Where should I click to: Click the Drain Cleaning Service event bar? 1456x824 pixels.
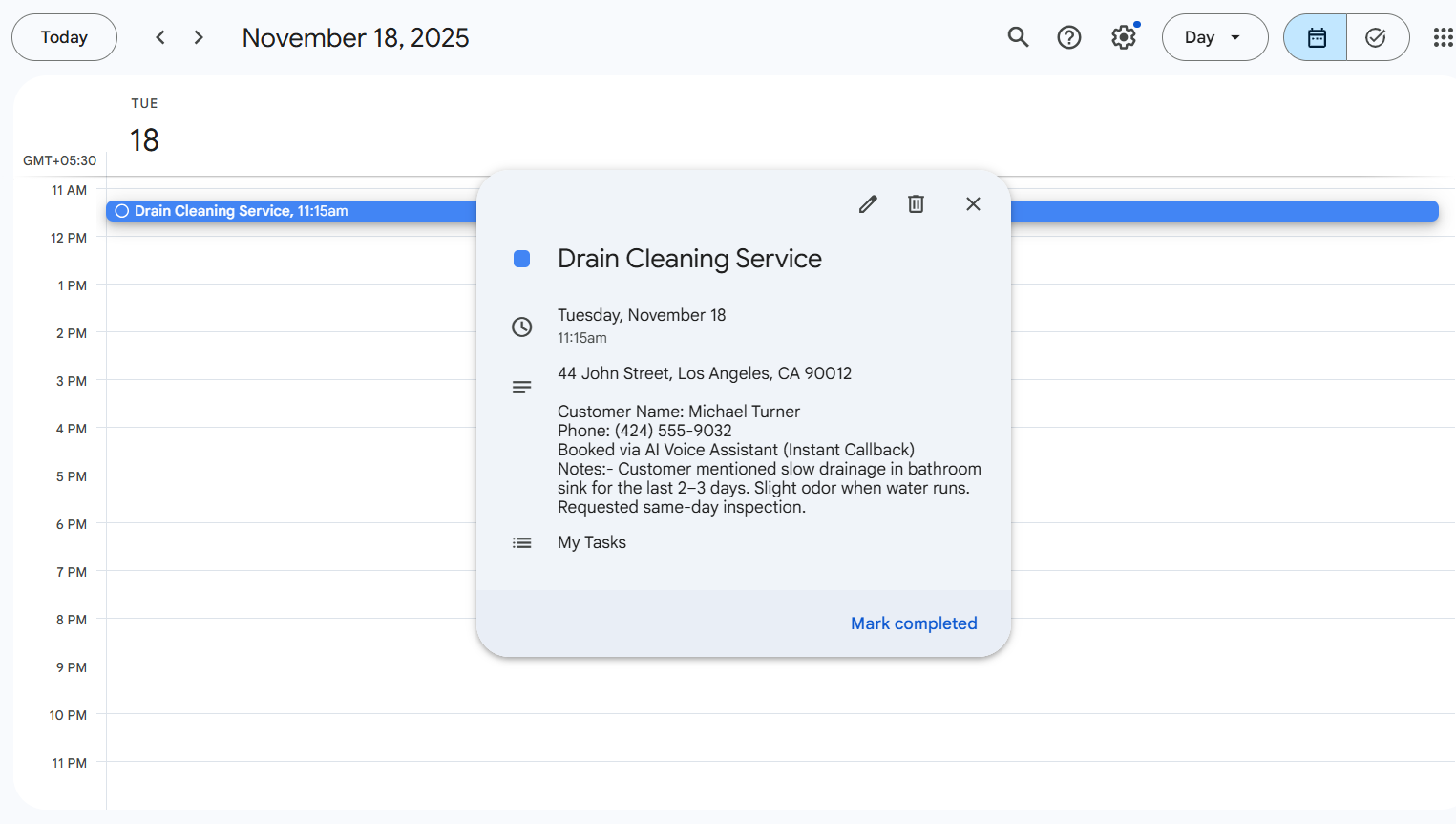pos(286,211)
